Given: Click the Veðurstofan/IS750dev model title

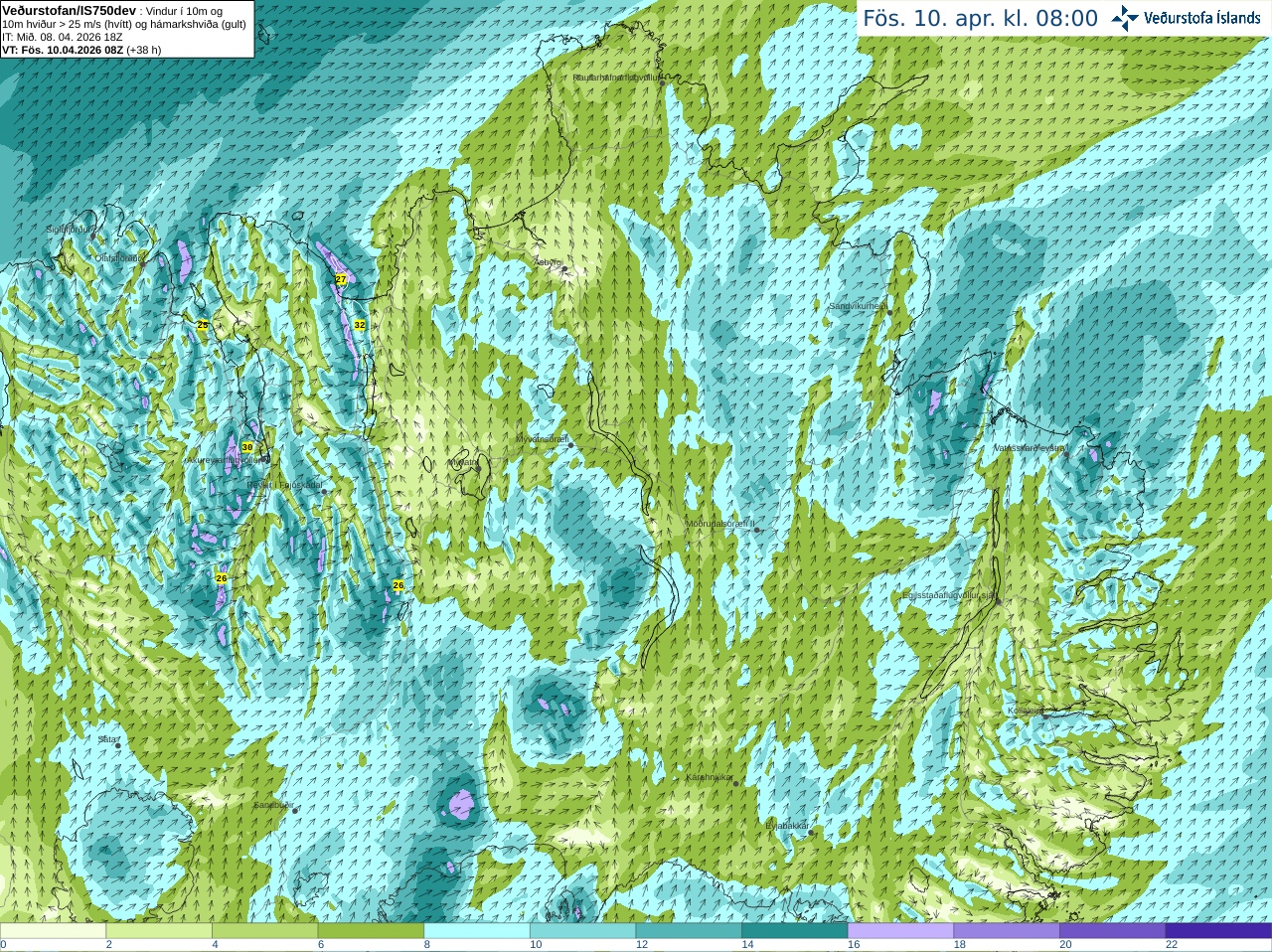Looking at the screenshot, I should click(x=69, y=10).
